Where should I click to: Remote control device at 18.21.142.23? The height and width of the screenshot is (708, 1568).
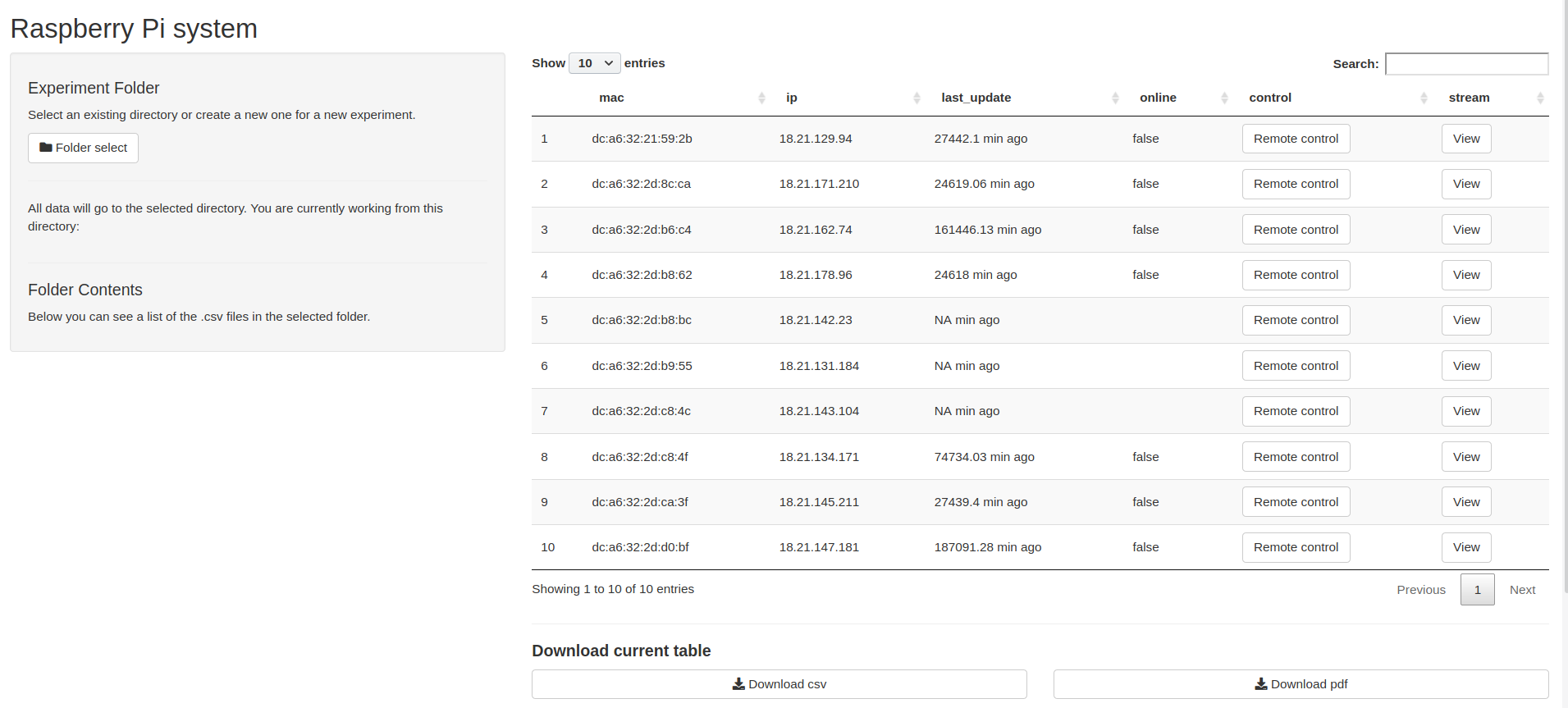click(x=1296, y=320)
